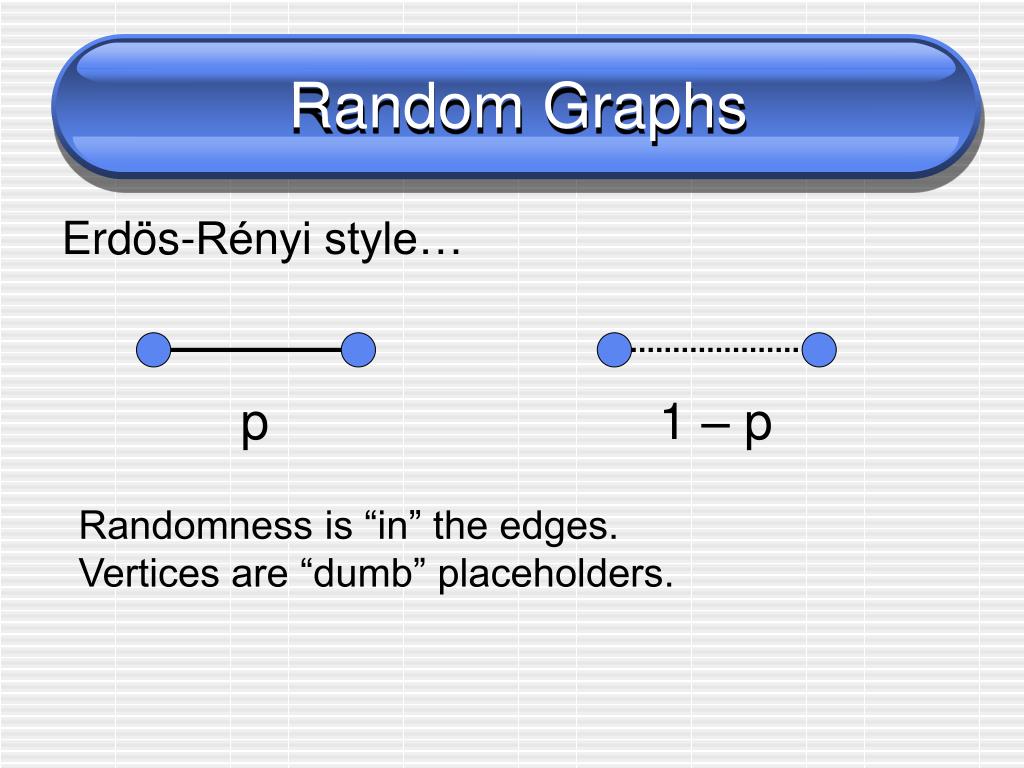Click the word edges in the body text
1024x768 pixels.
(x=558, y=526)
